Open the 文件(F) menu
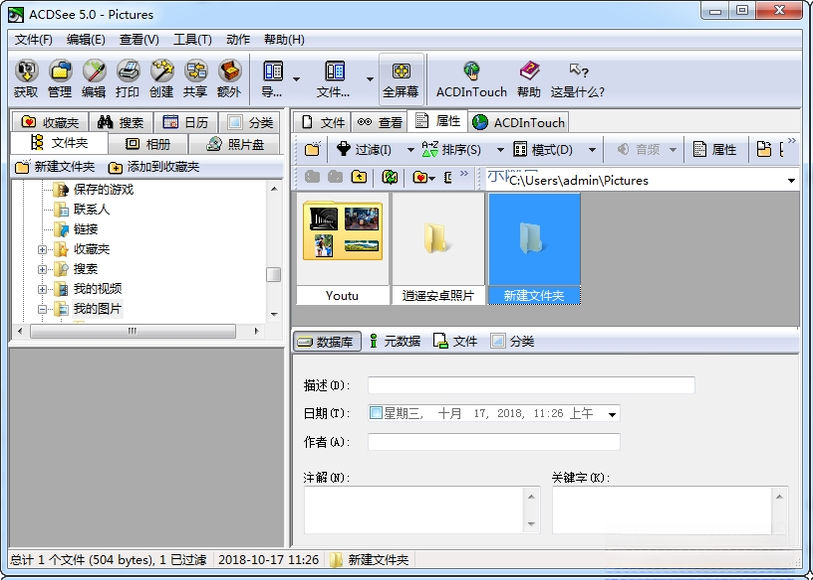The width and height of the screenshot is (813, 580). click(x=34, y=40)
